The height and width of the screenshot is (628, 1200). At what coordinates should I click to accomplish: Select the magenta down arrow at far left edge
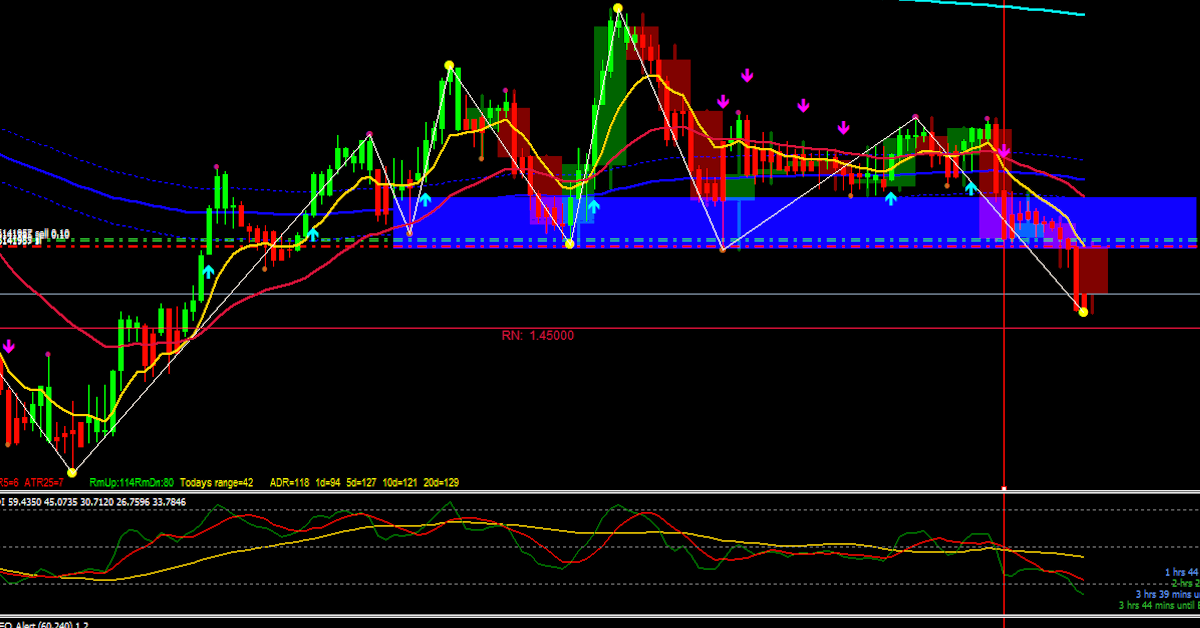9,346
